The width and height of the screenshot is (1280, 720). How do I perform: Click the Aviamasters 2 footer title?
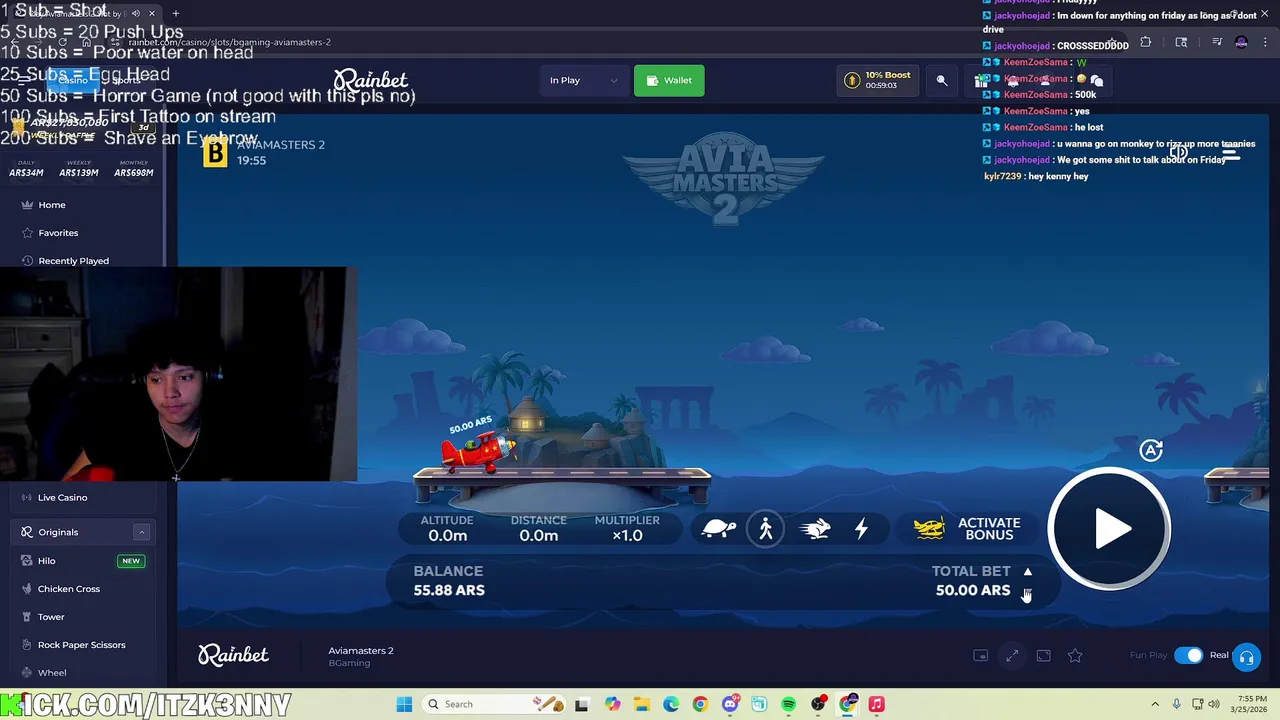[x=361, y=651]
